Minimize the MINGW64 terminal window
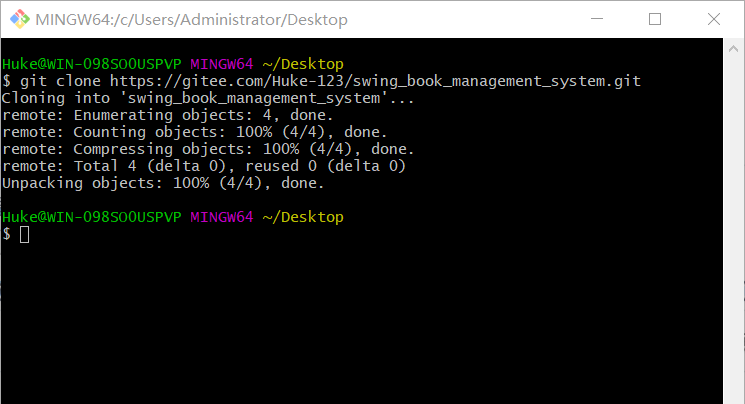Viewport: 745px width, 404px height. click(597, 19)
